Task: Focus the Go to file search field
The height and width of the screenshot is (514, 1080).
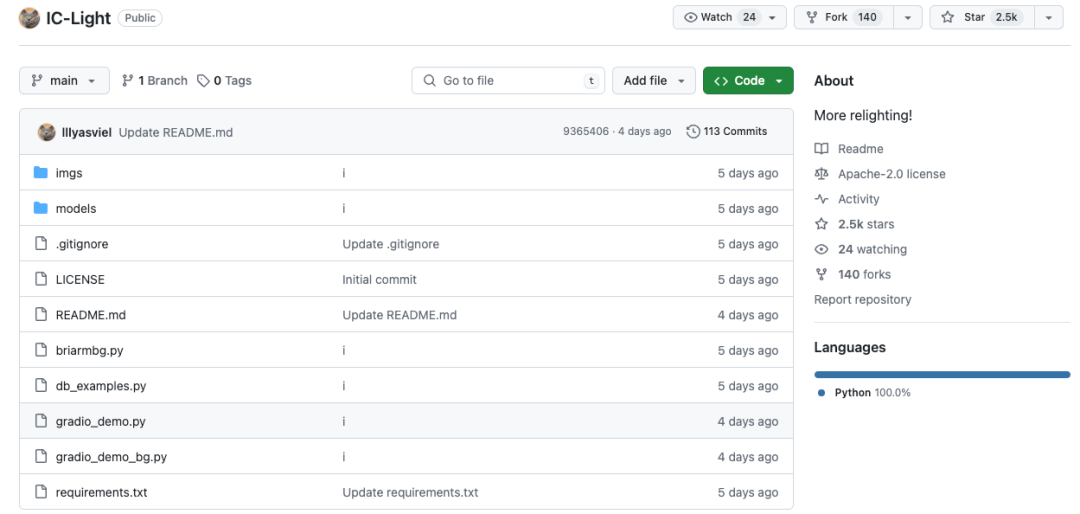Action: coord(508,81)
